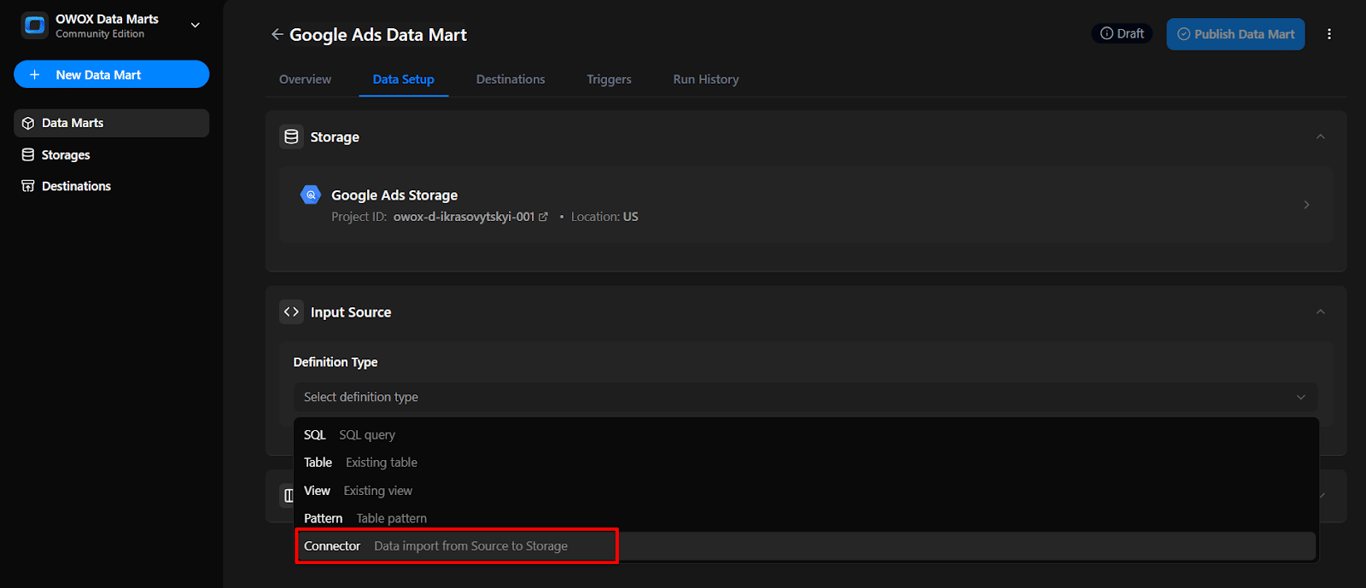This screenshot has width=1366, height=588.
Task: Click the Storage database icon in section header
Action: pyautogui.click(x=291, y=137)
